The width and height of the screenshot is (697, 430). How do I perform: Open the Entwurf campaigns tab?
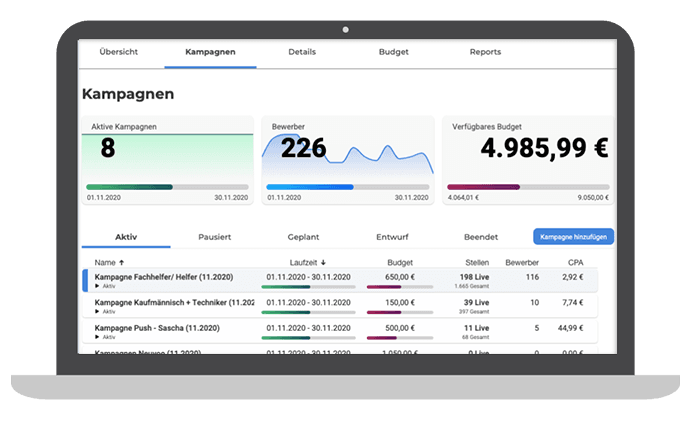[392, 237]
